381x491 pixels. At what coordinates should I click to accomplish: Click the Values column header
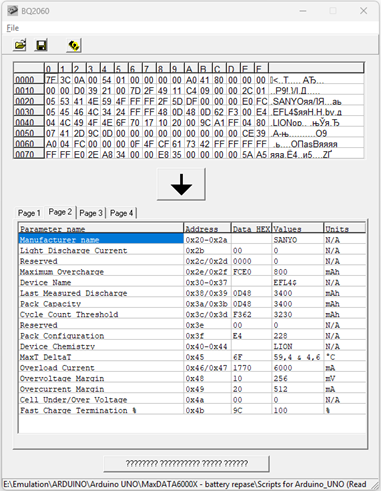coord(298,228)
